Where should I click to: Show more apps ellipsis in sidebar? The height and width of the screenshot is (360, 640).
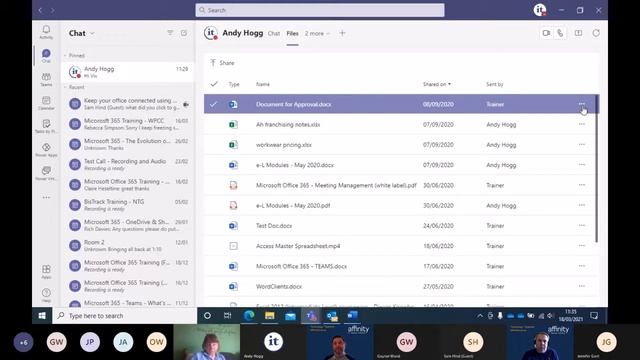point(46,198)
